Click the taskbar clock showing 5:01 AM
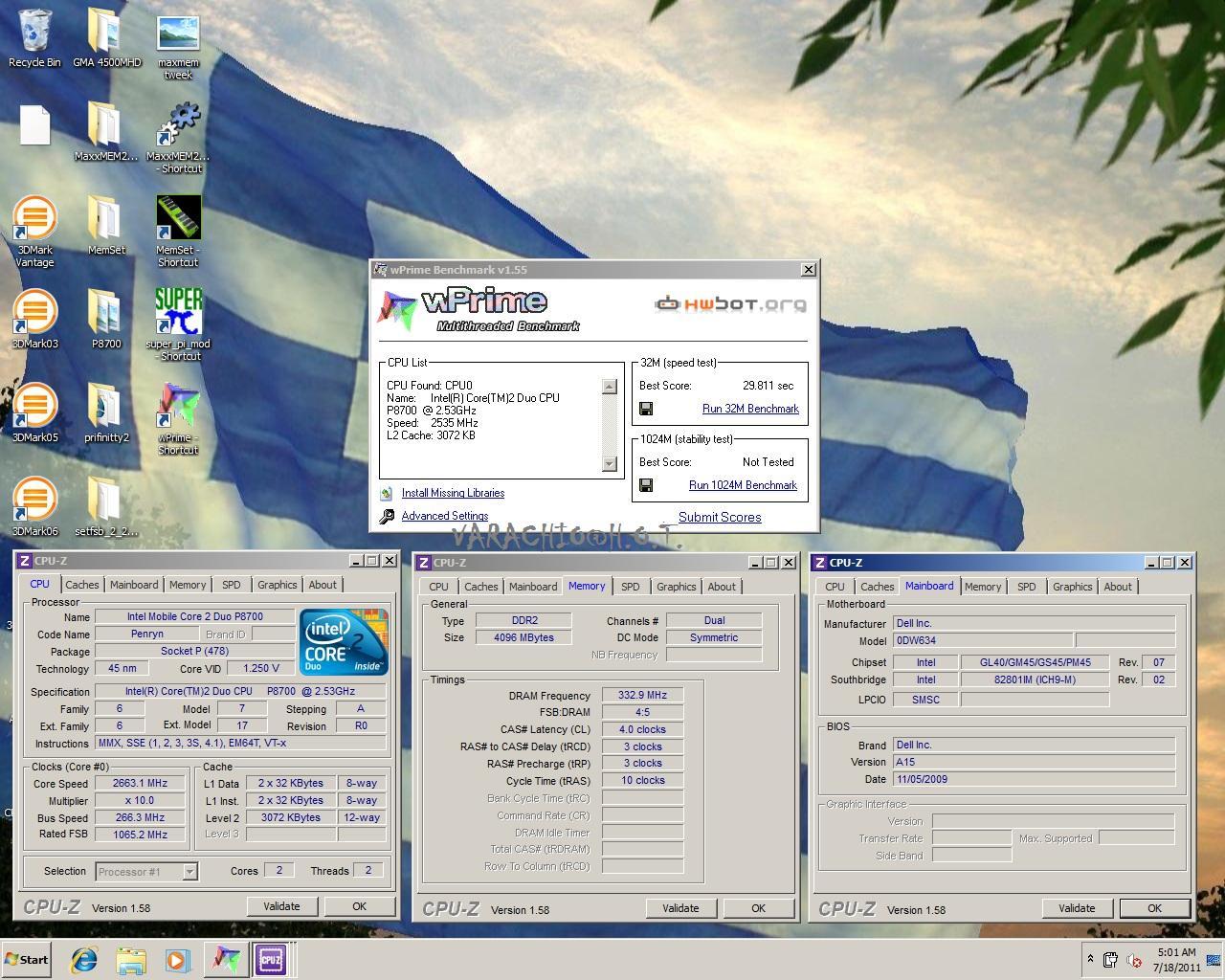Image resolution: width=1225 pixels, height=980 pixels. (x=1176, y=960)
